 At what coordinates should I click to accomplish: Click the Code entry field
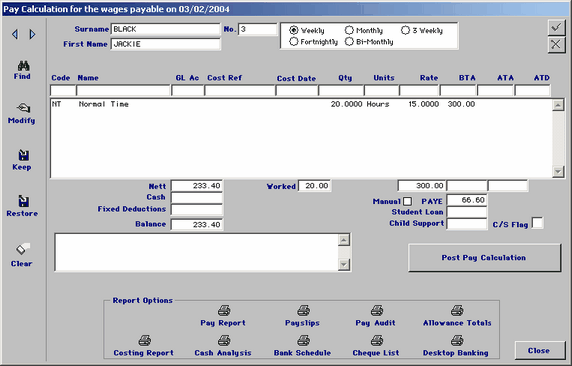(63, 90)
